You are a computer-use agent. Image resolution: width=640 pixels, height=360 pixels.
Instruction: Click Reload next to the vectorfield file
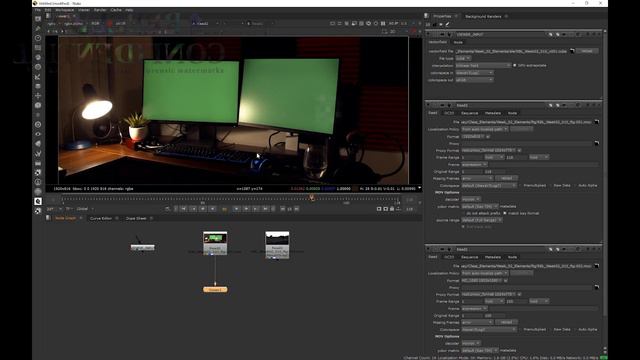[x=587, y=51]
